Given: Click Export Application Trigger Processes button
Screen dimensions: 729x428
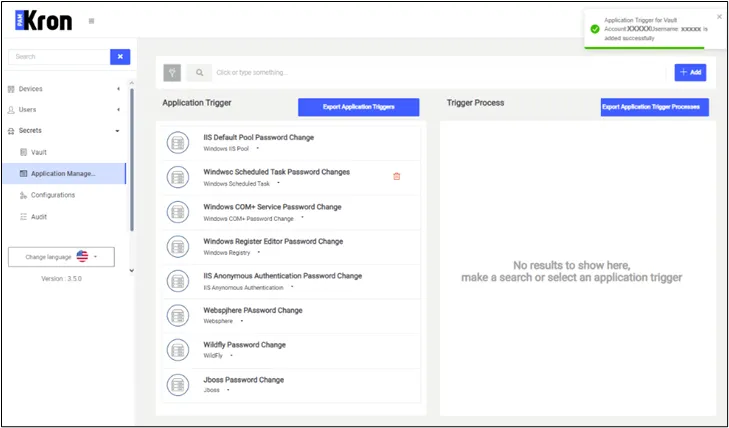Looking at the screenshot, I should (x=655, y=107).
